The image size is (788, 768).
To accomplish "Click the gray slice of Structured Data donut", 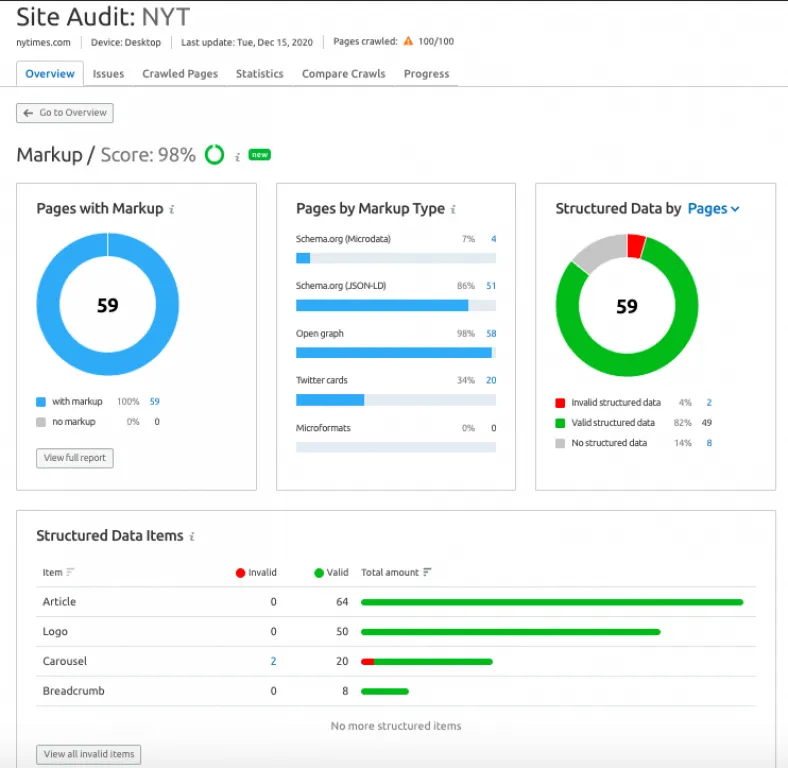I will point(603,251).
